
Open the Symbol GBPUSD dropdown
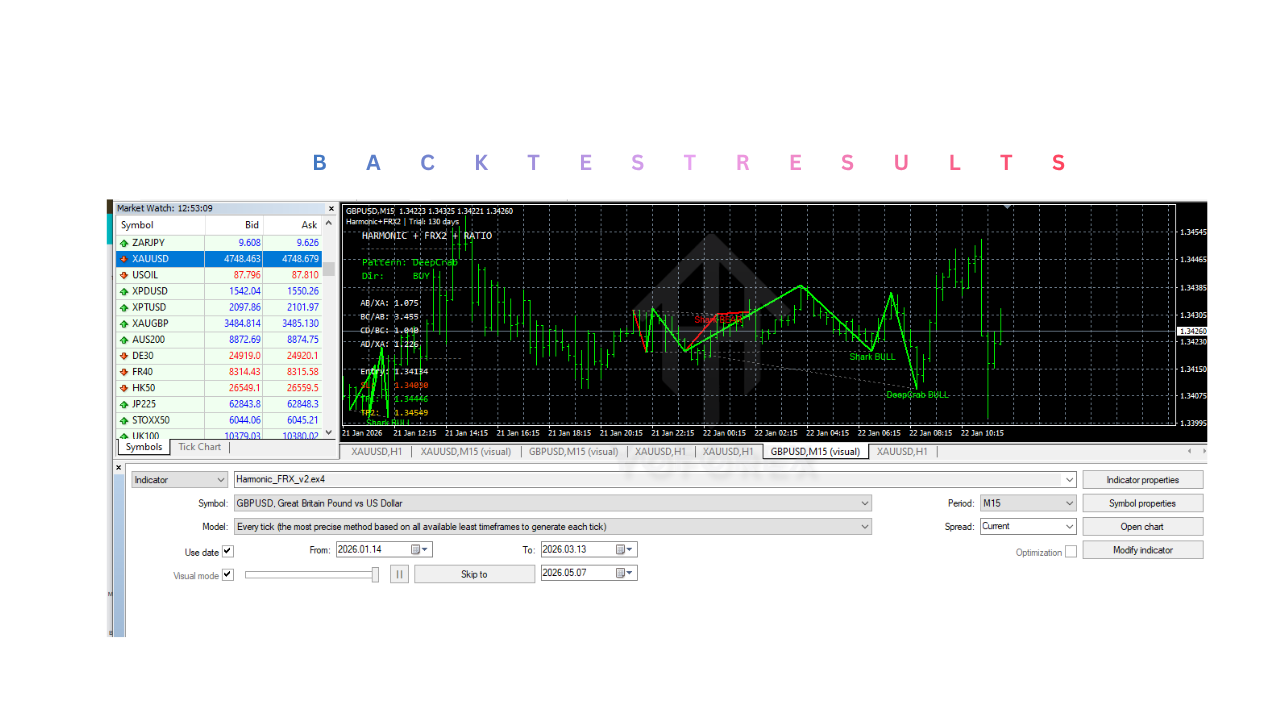(551, 503)
